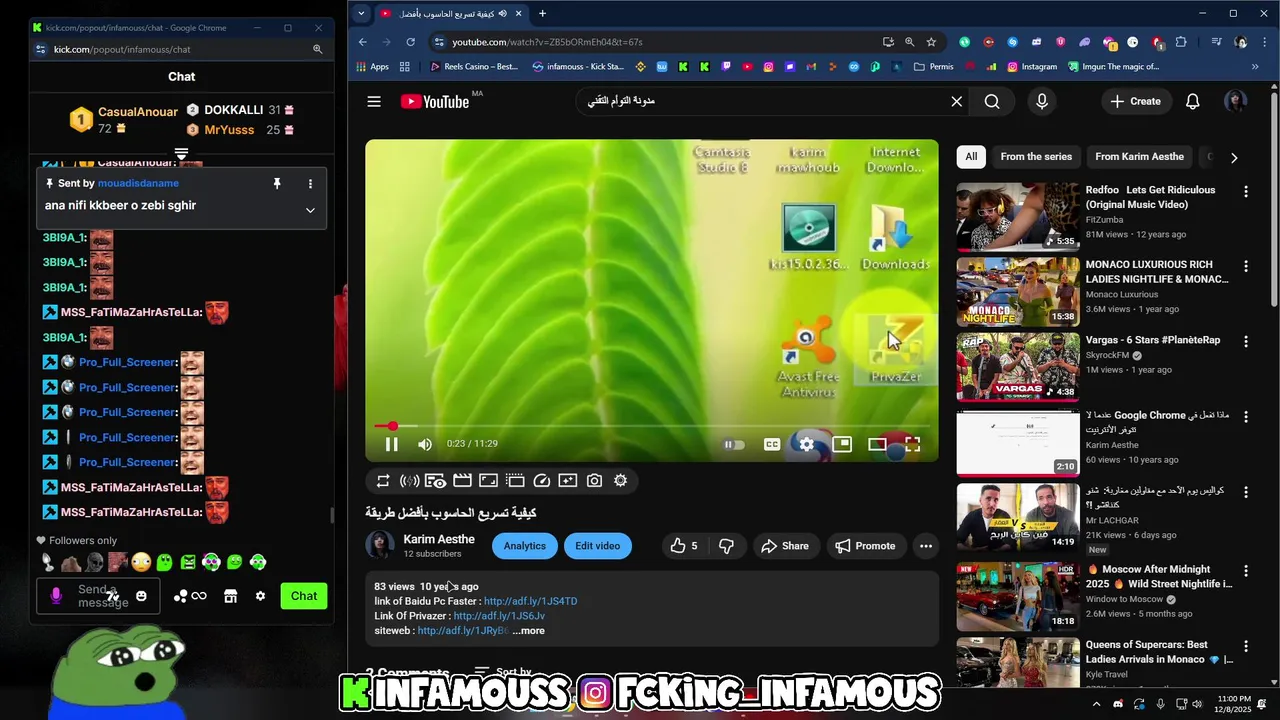This screenshot has width=1280, height=720.
Task: Click the Promote button
Action: pos(866,546)
